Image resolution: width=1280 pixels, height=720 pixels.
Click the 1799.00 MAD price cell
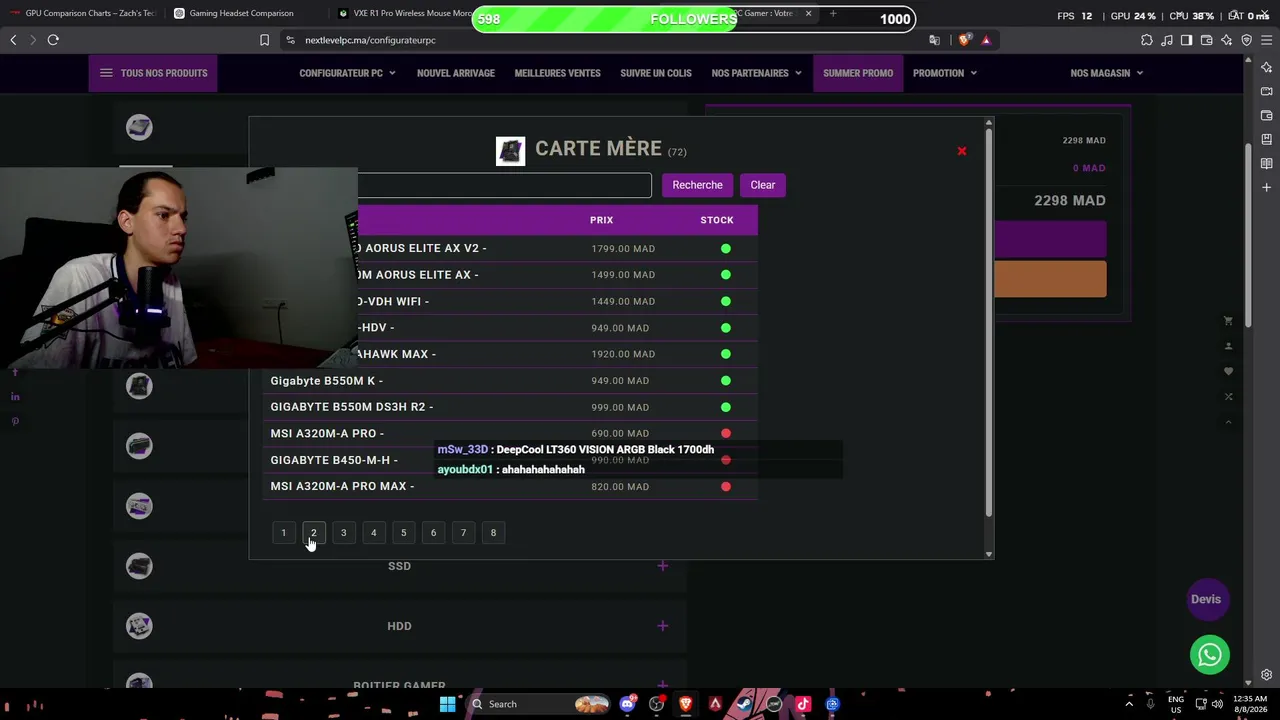[x=623, y=248]
